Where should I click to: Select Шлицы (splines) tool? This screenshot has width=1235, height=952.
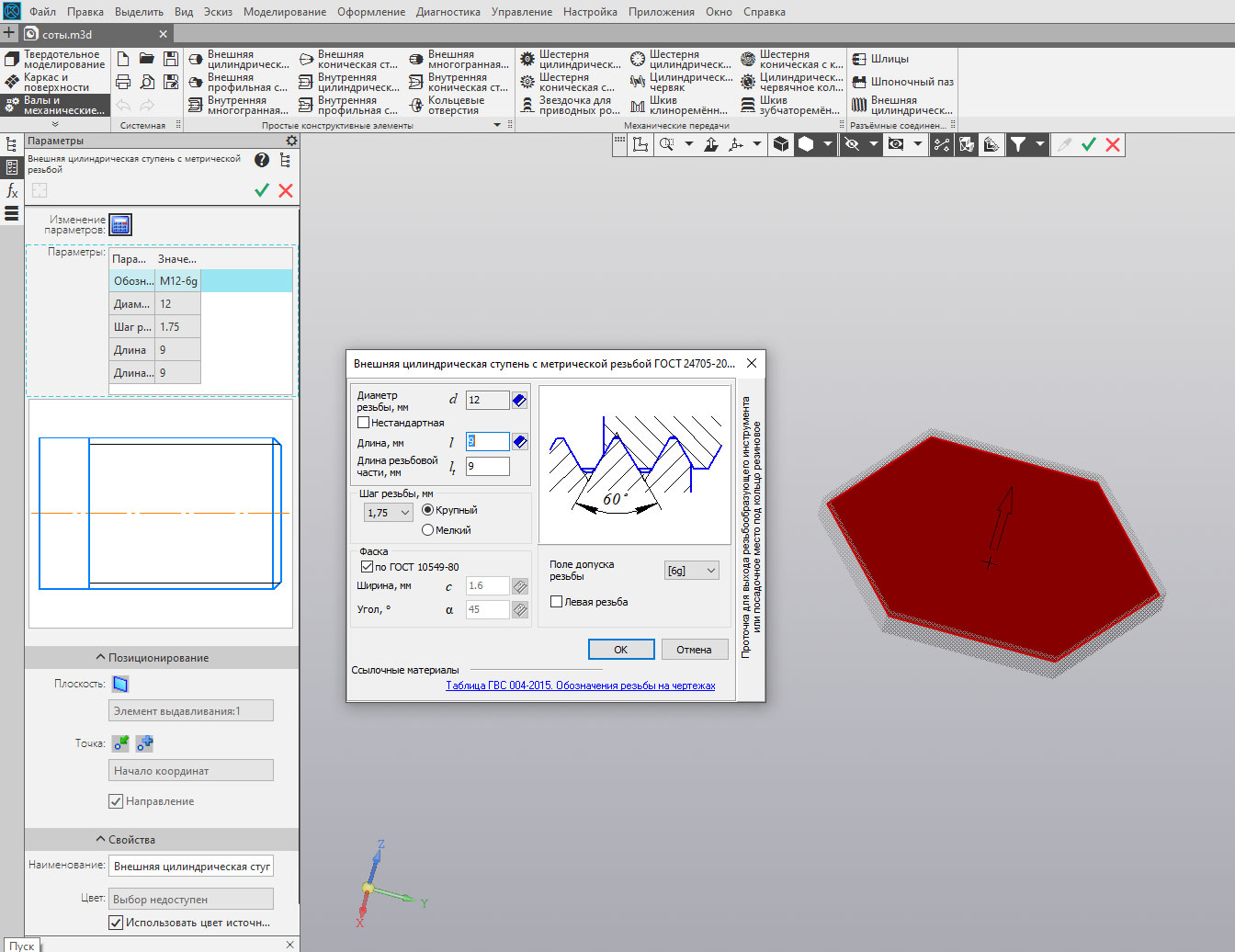pos(880,59)
